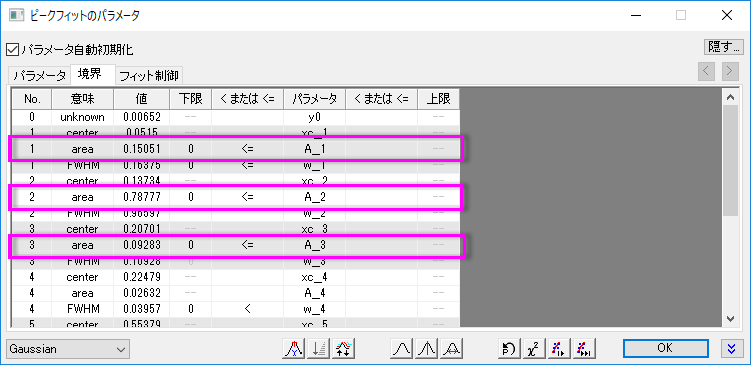The image size is (751, 365).
Task: Click the < operator in w_4 row
Action: 248,309
